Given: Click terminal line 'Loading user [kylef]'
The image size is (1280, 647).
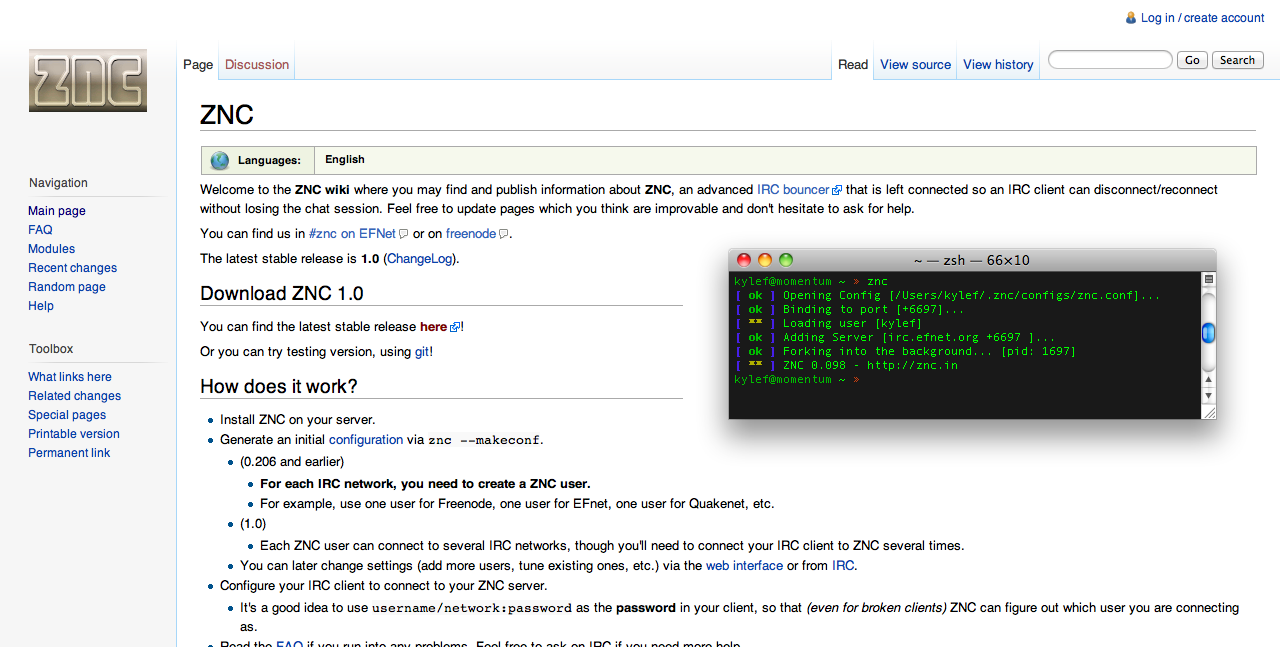Looking at the screenshot, I should pyautogui.click(x=853, y=324).
